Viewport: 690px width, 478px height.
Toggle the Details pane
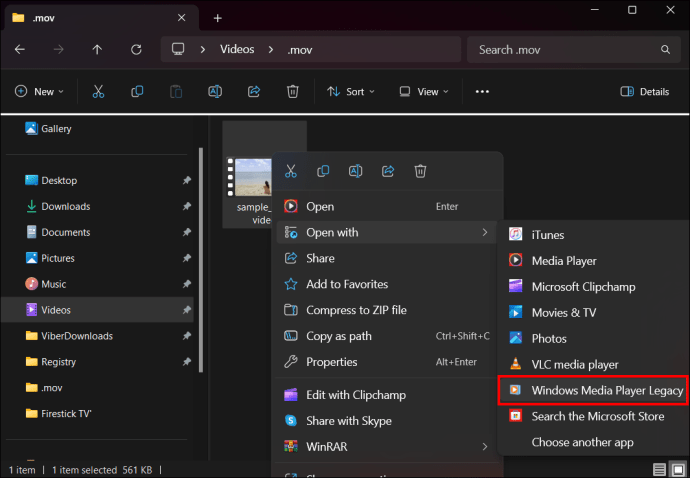coord(645,92)
